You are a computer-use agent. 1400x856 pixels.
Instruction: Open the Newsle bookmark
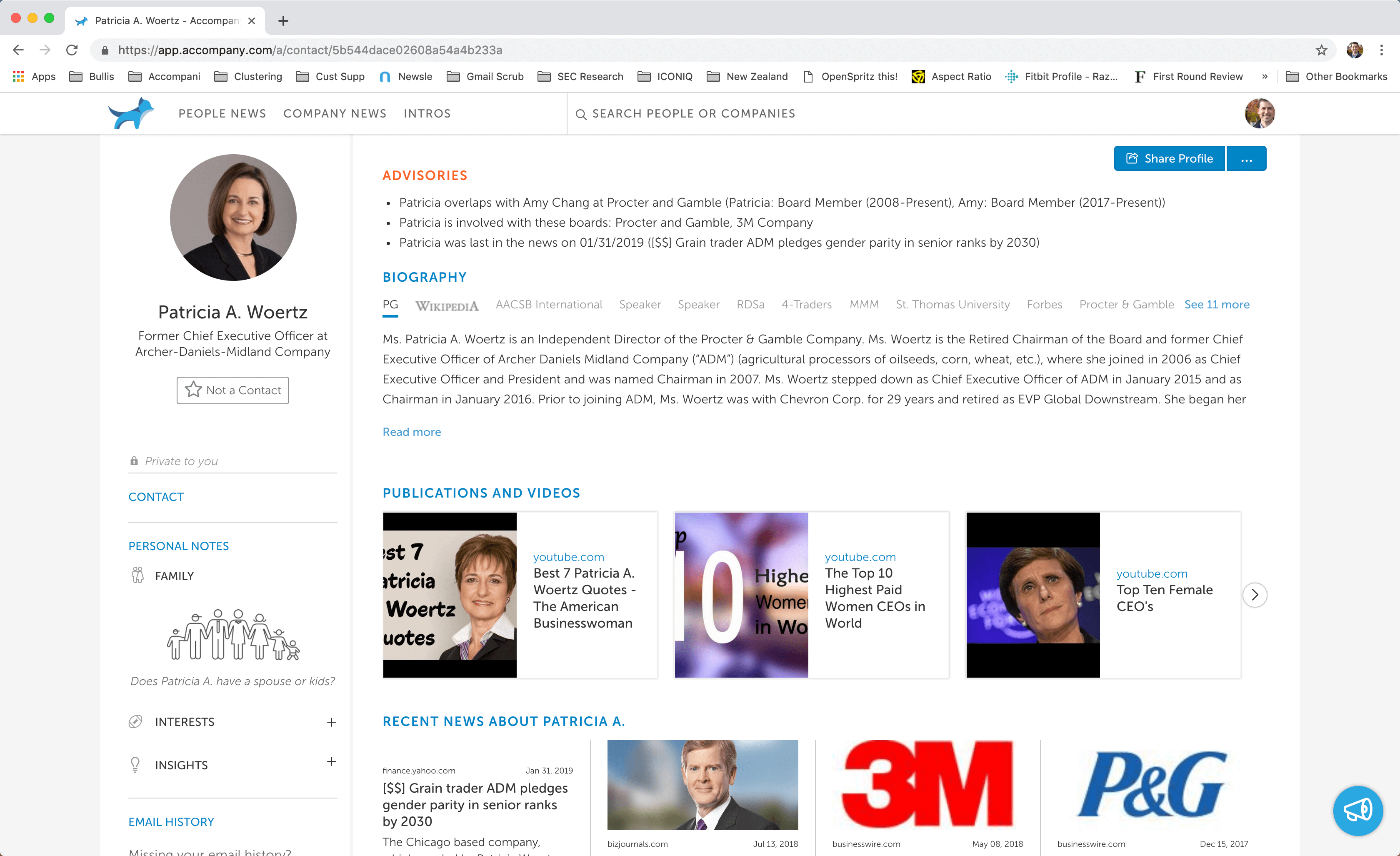[406, 76]
